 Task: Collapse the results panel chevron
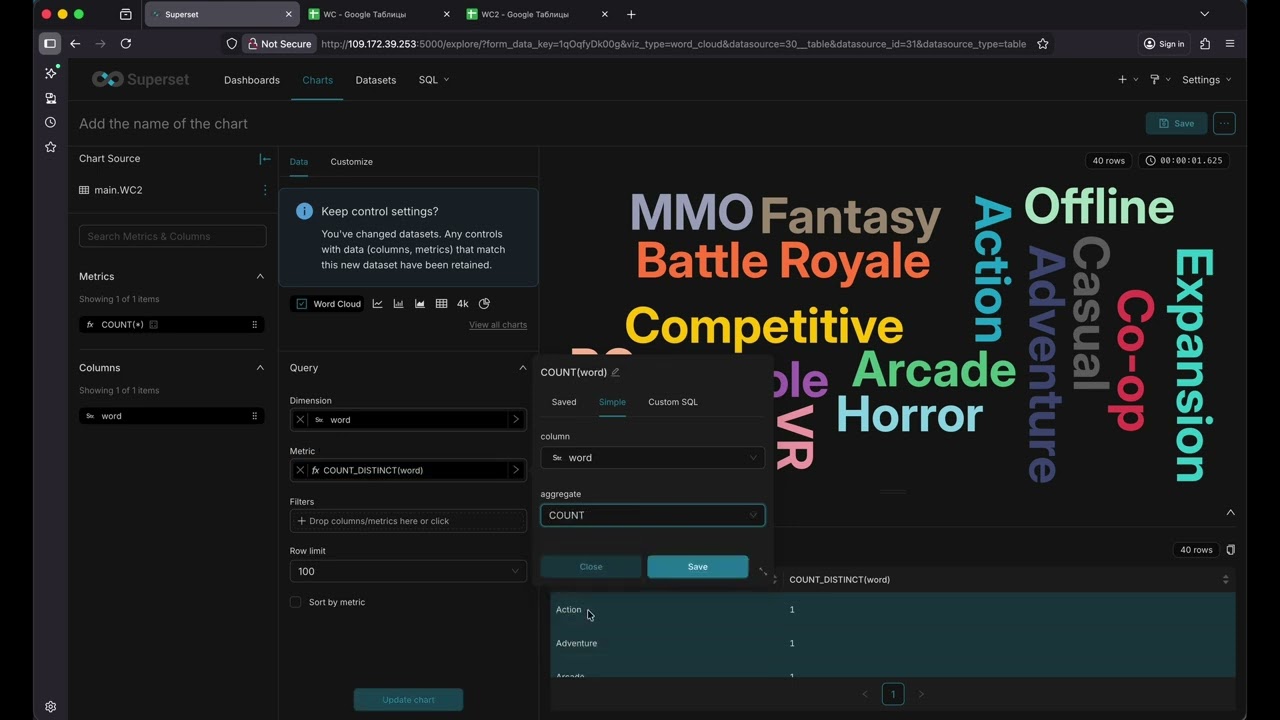tap(1230, 513)
